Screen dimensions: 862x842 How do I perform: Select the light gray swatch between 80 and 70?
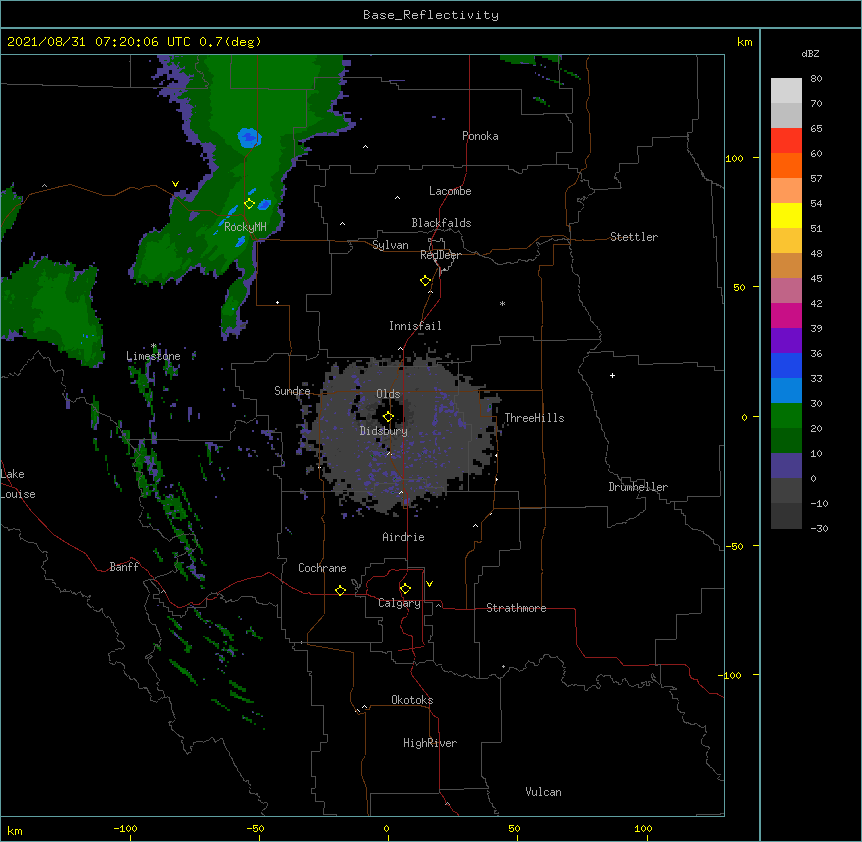[x=786, y=91]
